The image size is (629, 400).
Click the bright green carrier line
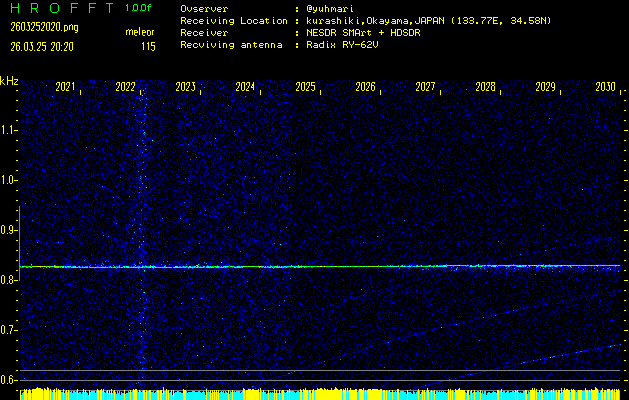pos(320,266)
